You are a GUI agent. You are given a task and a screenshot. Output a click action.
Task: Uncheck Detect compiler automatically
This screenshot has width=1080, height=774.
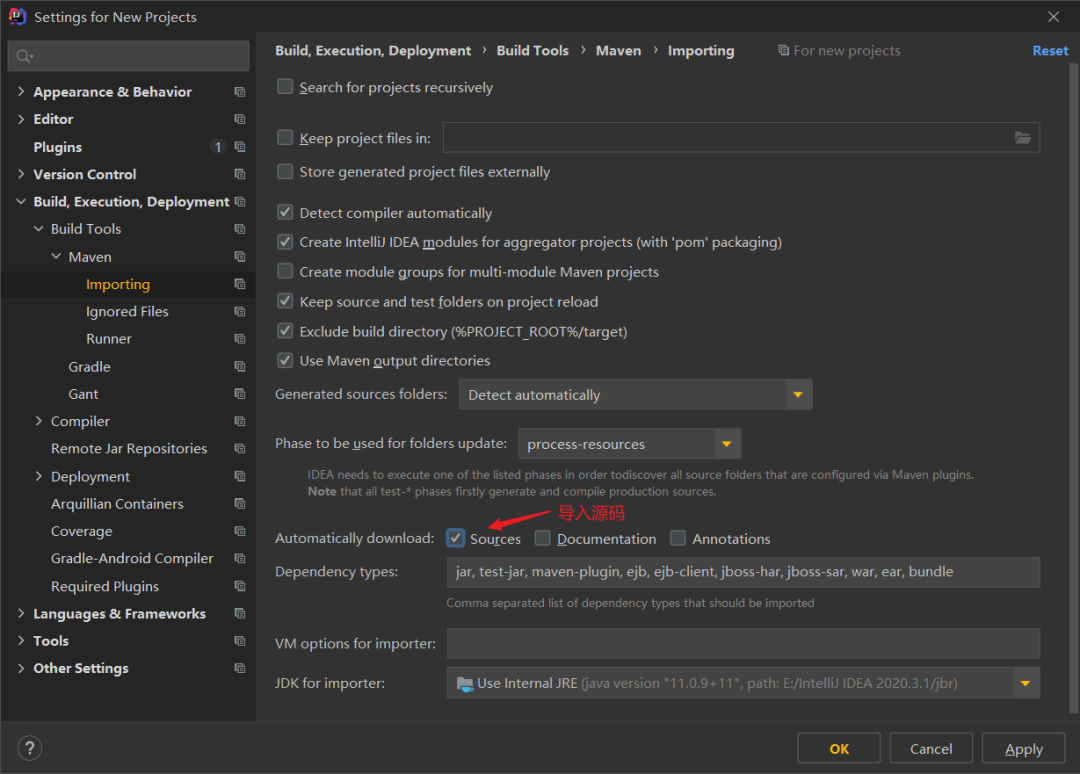click(284, 212)
